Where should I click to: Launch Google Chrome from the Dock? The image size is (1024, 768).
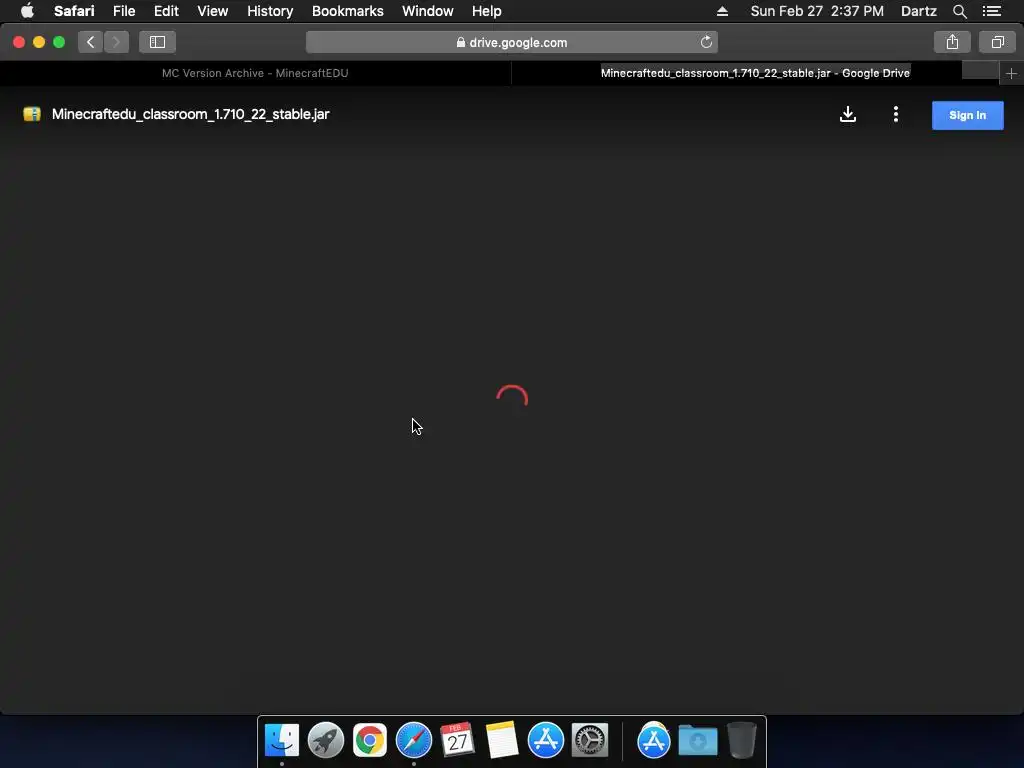tap(370, 740)
